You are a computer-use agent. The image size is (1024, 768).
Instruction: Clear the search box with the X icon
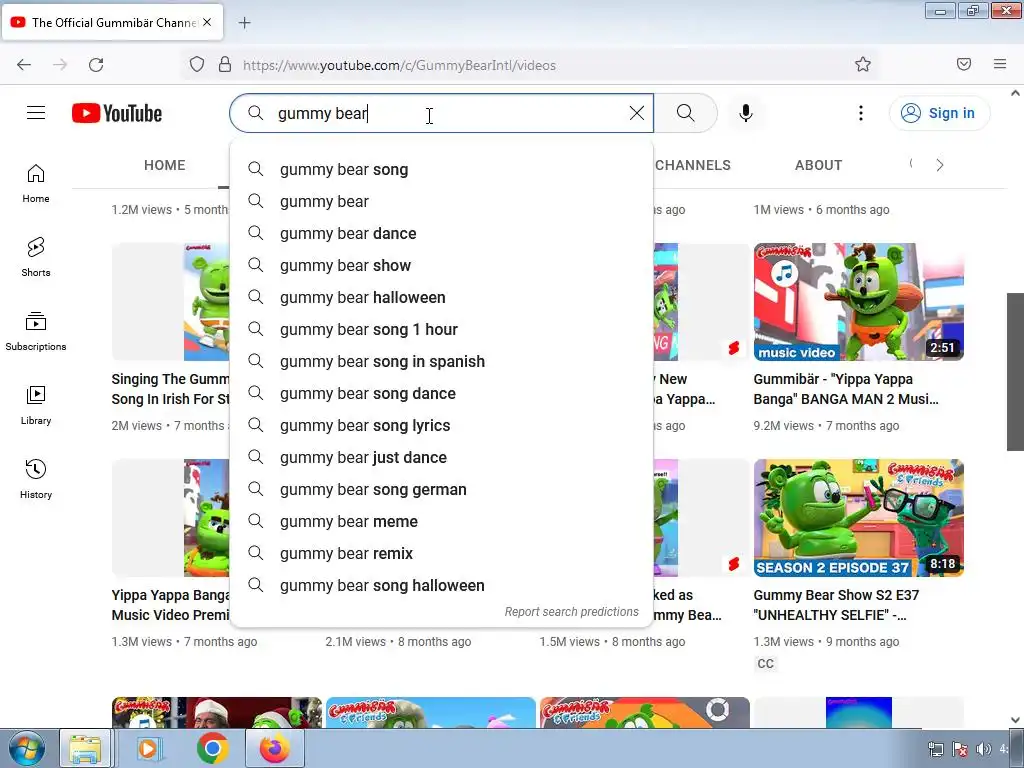tap(637, 113)
